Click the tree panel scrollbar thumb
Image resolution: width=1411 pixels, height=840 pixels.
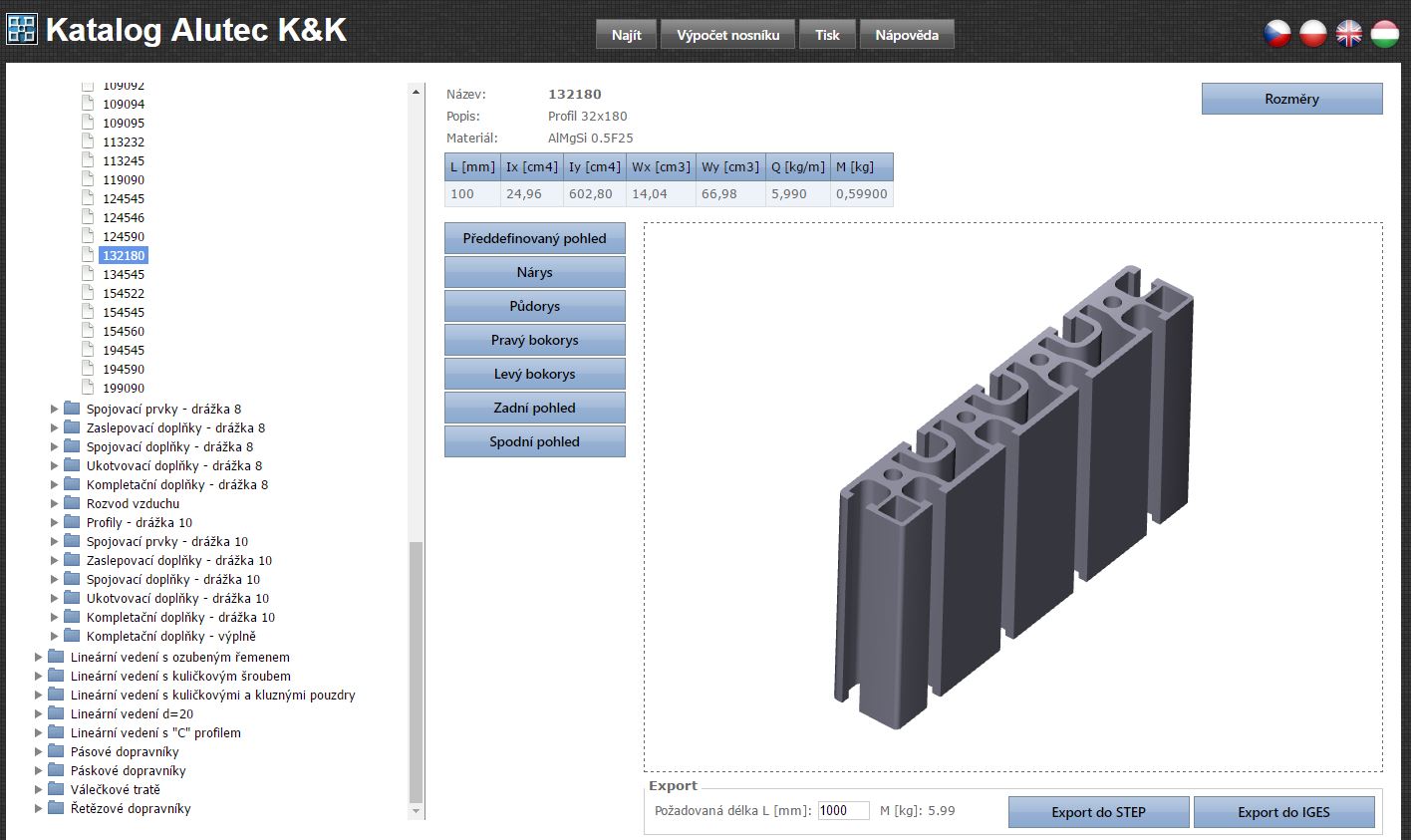417,673
